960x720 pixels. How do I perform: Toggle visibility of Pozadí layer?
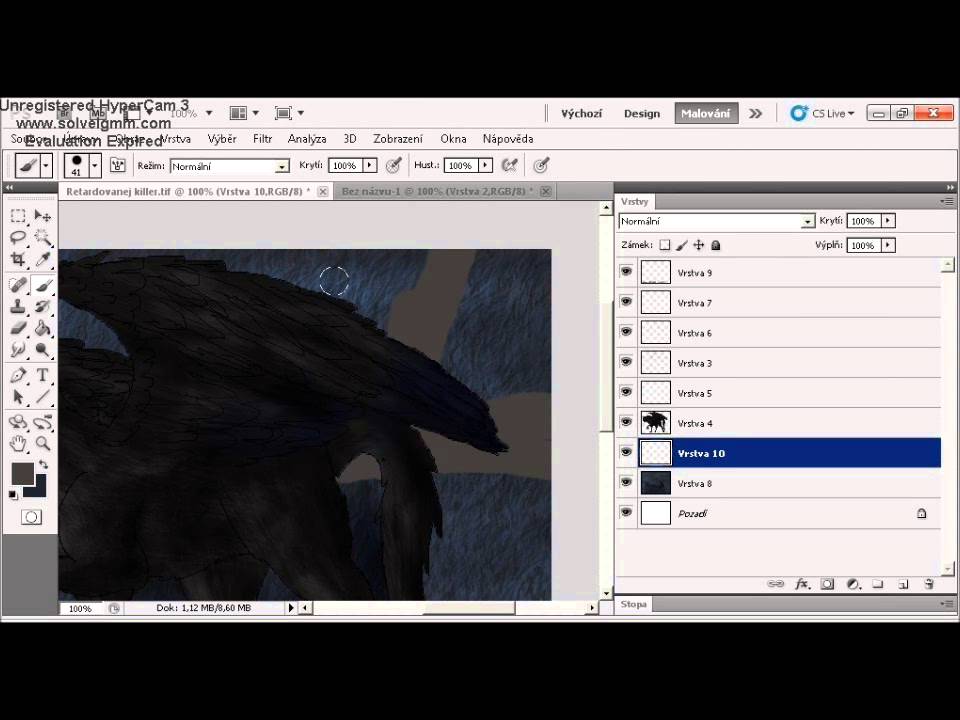(x=626, y=512)
